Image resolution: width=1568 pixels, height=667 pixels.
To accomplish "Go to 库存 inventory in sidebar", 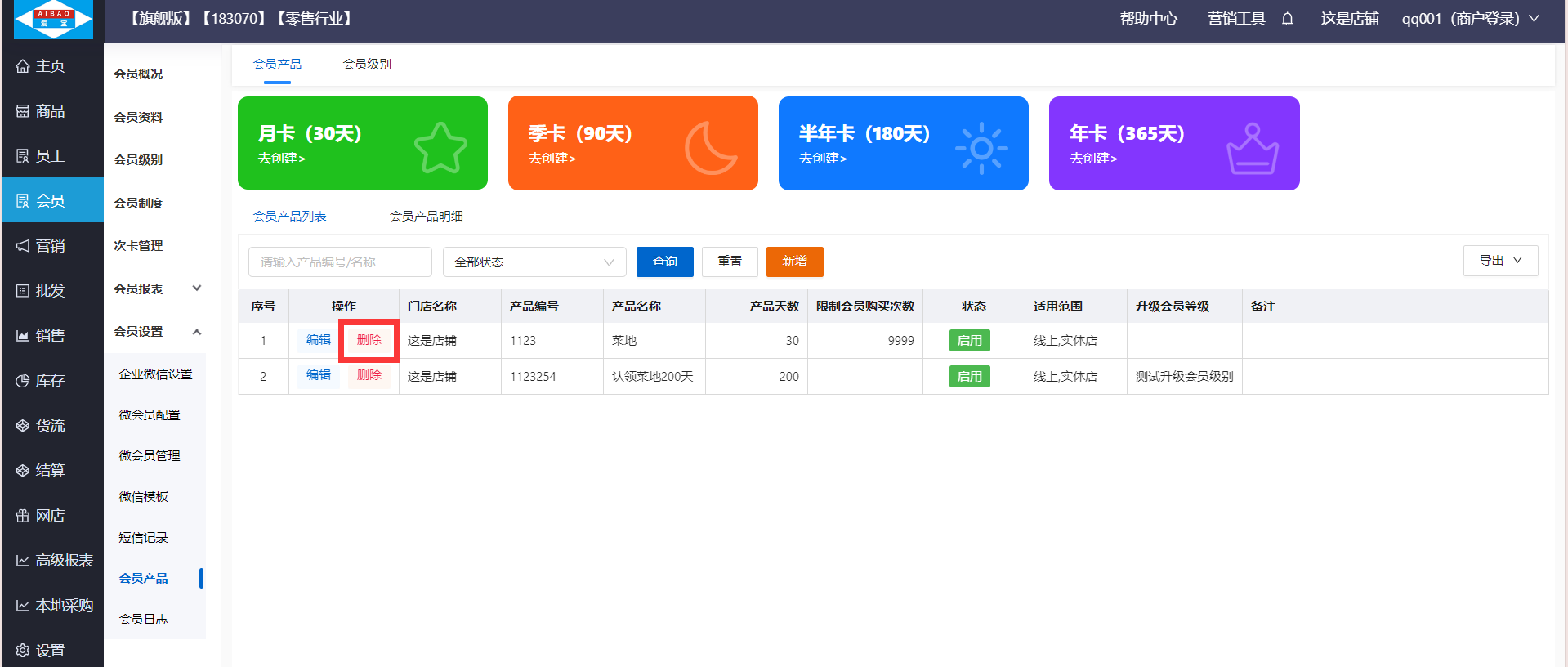I will [23, 381].
